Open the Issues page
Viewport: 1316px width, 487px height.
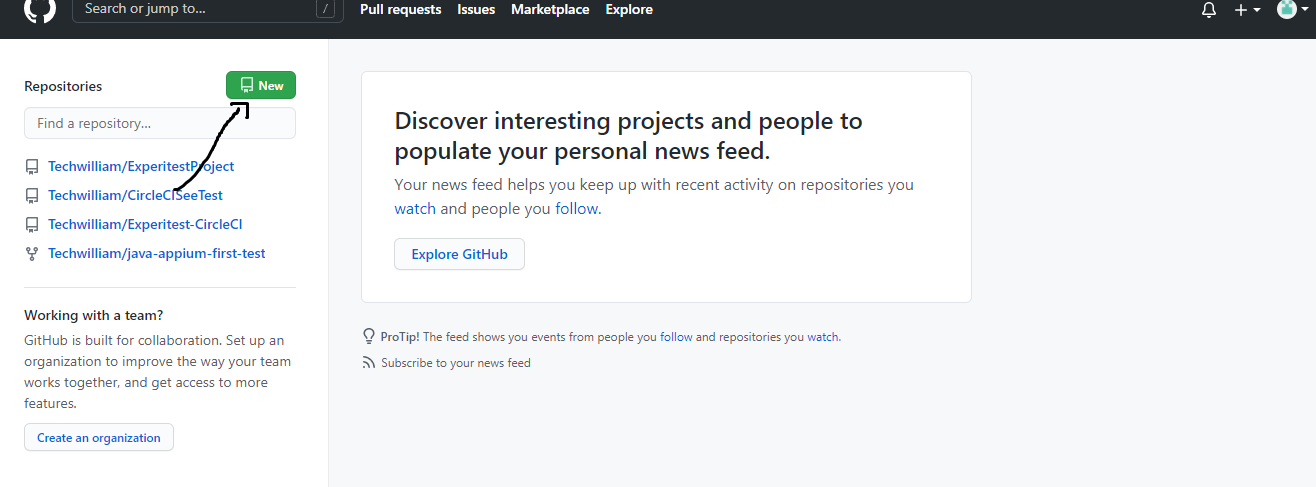[476, 9]
